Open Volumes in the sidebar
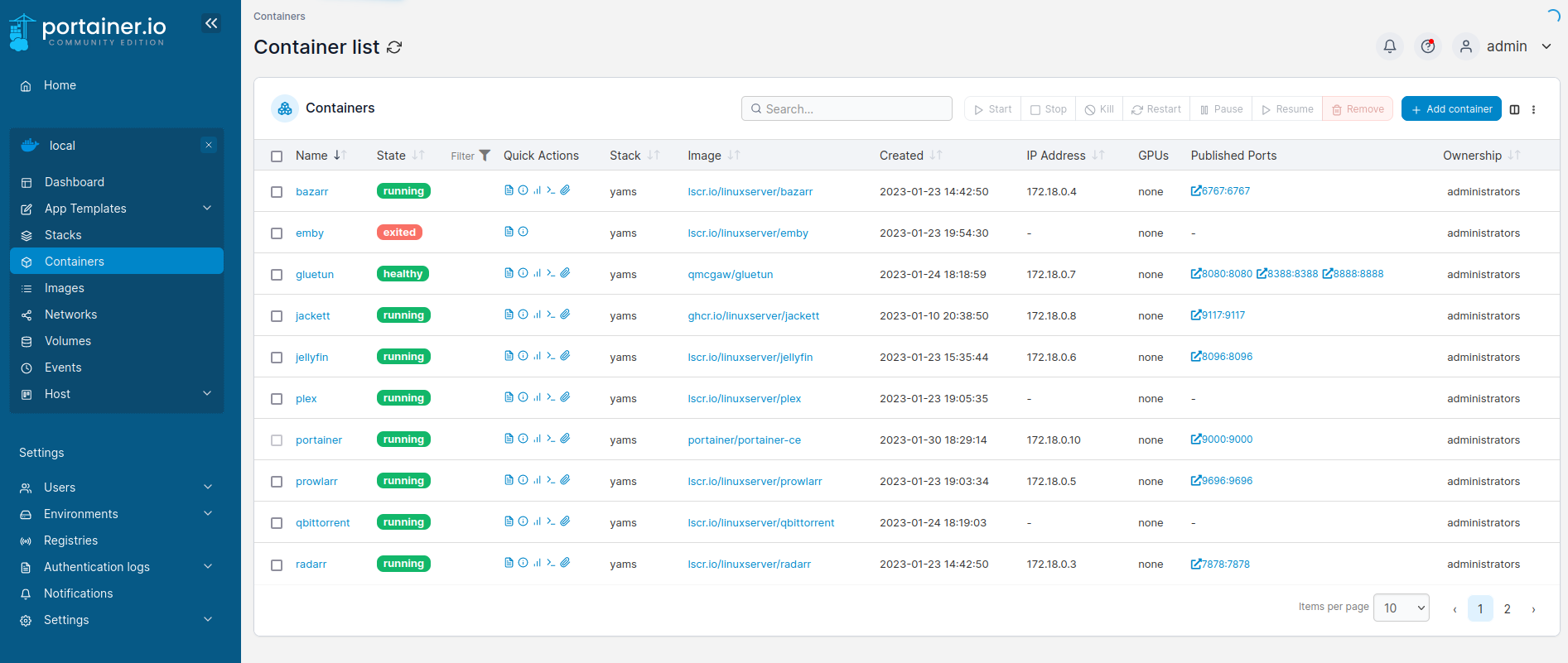The height and width of the screenshot is (663, 1568). tap(117, 341)
